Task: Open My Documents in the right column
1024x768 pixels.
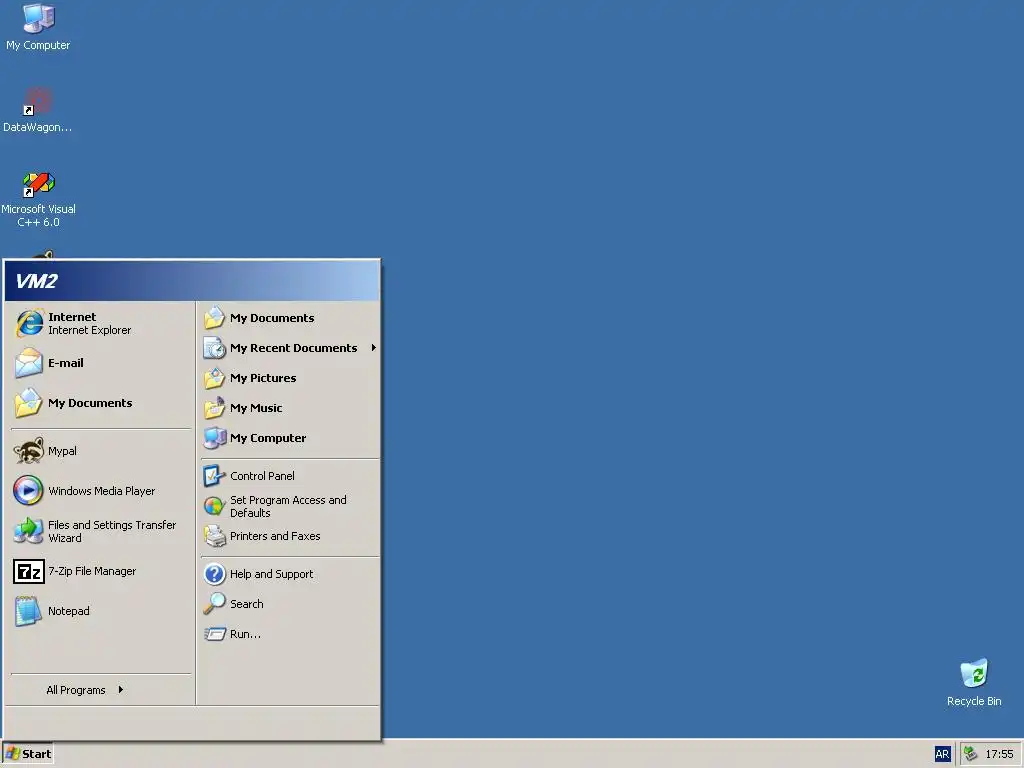Action: click(289, 318)
